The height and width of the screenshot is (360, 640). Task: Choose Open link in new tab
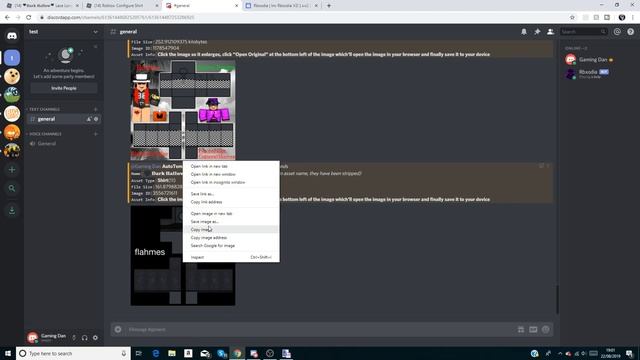click(231, 166)
